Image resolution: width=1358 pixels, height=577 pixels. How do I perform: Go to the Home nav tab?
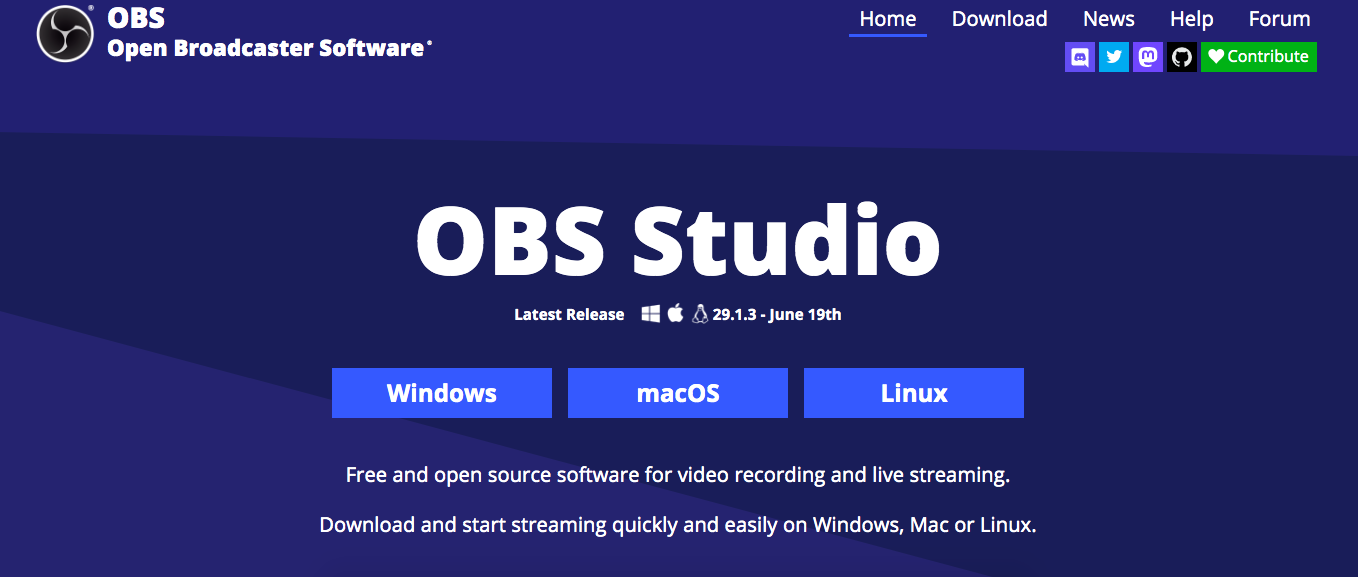click(x=888, y=19)
